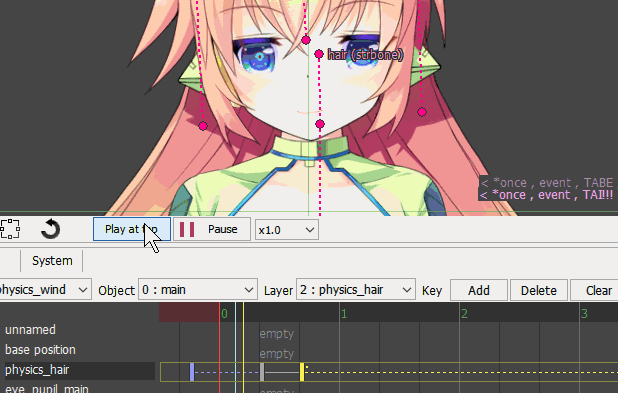Screen dimensions: 618x393
Task: Open the Object 0 : main dropdown
Action: point(197,290)
